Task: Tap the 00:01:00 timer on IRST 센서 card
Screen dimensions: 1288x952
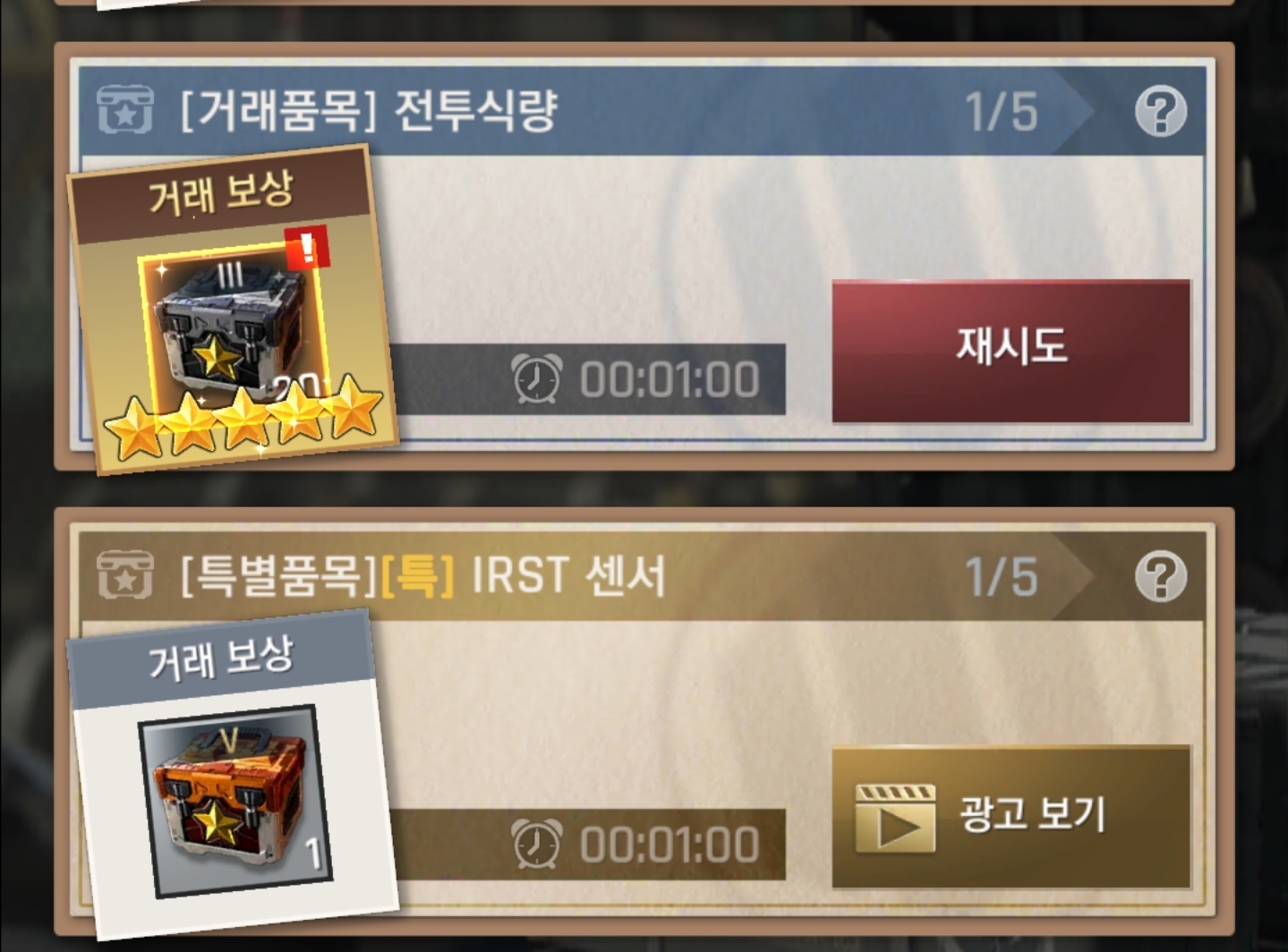Action: point(670,845)
